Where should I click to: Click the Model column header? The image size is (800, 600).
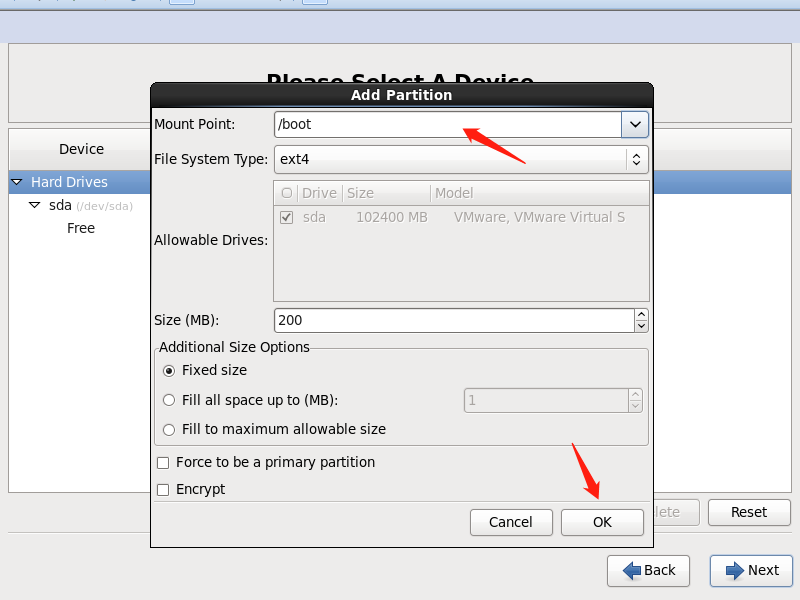pos(540,193)
